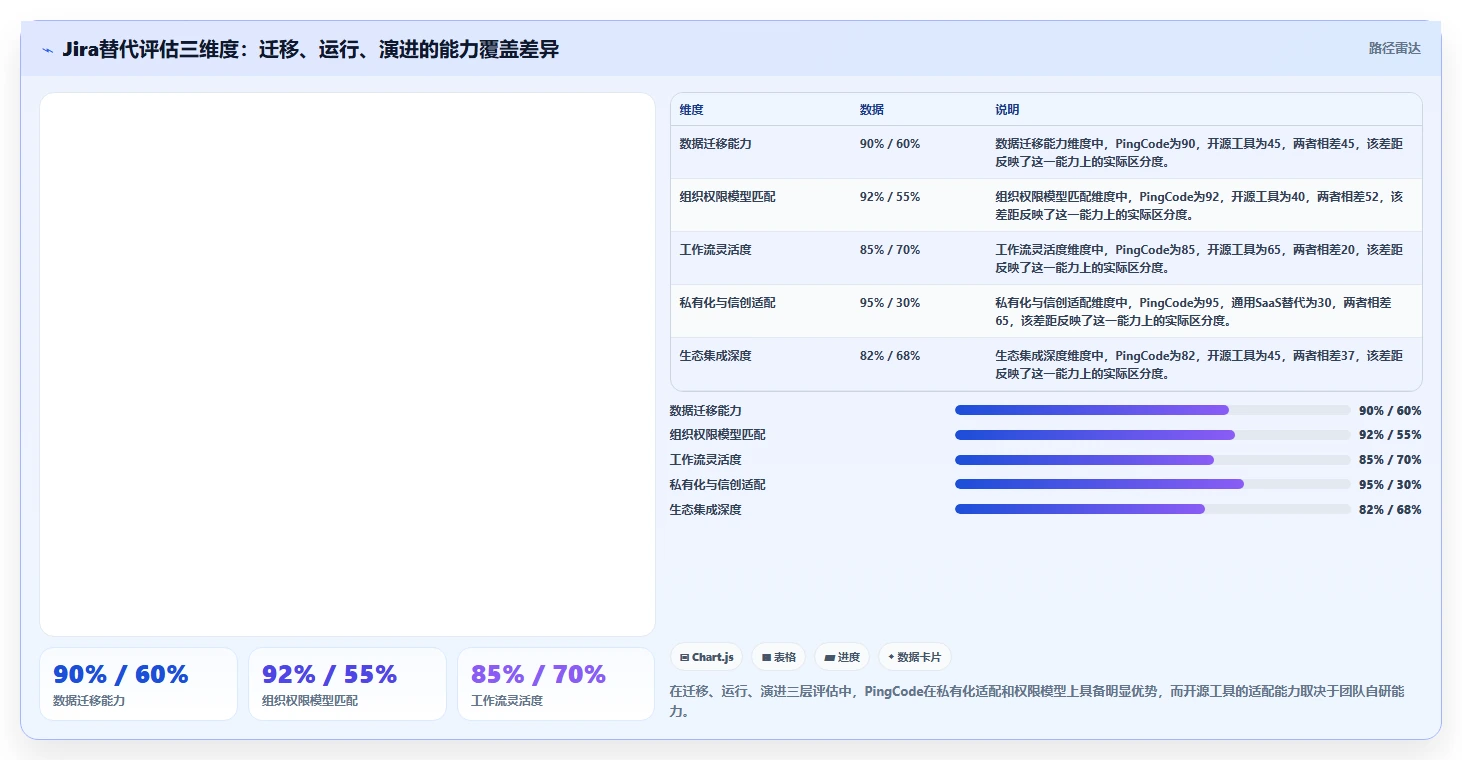Click the 数据卡片 tag chip
This screenshot has height=760, width=1462.
pos(914,657)
